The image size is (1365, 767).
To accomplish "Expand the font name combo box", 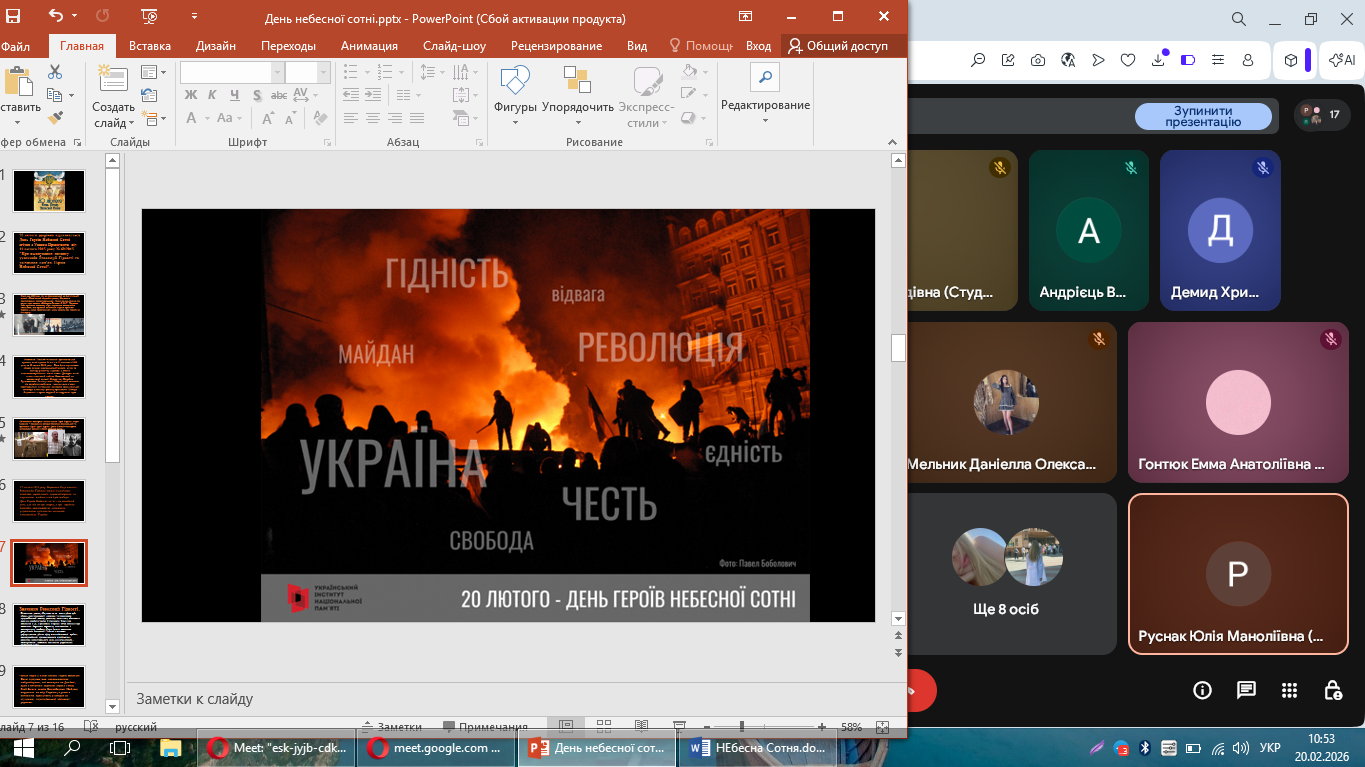I will click(277, 72).
